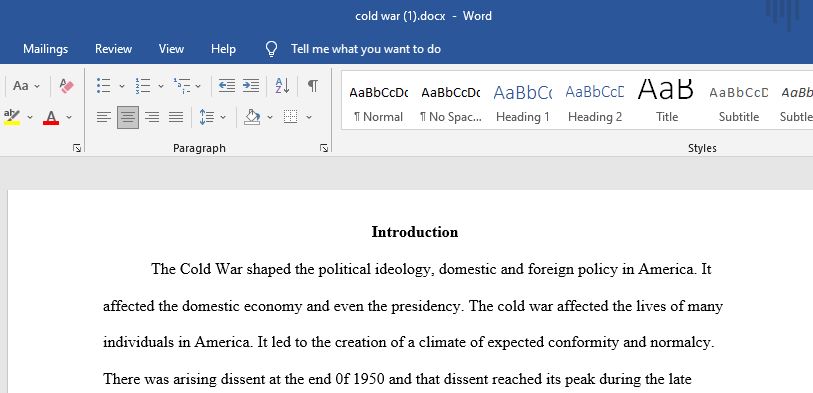Apply bullet list formatting
The height and width of the screenshot is (393, 813).
coord(104,86)
